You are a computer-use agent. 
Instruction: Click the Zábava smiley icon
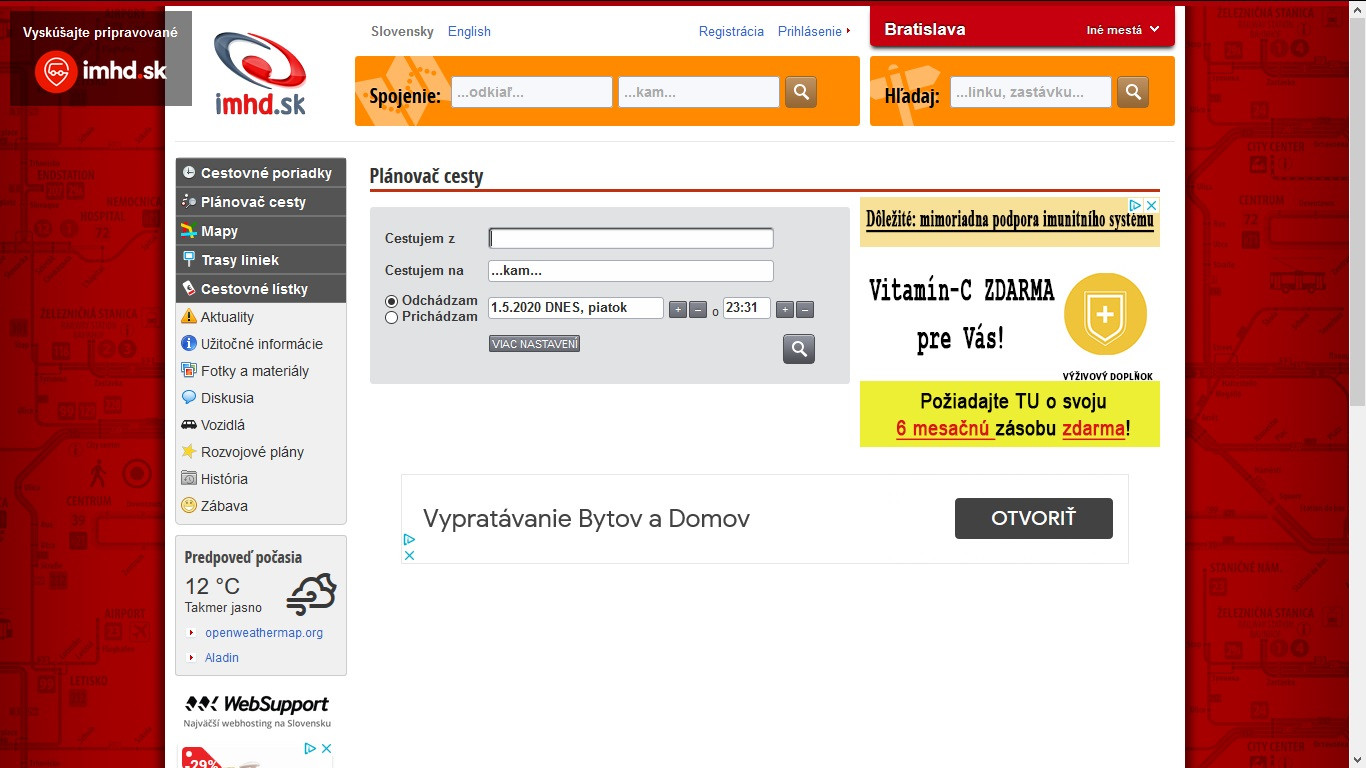189,506
